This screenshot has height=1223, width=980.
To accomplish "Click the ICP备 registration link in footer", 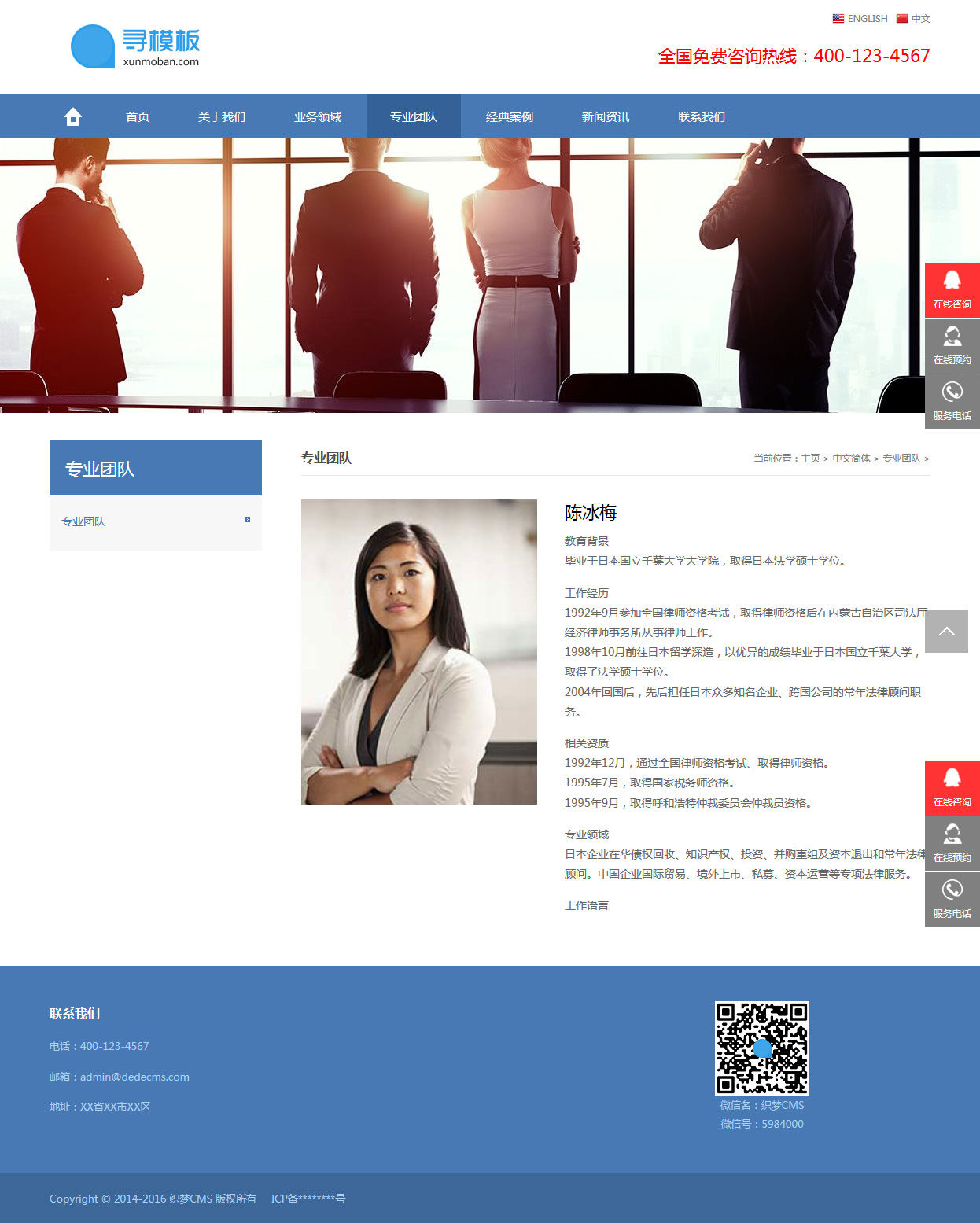I will 308,1199.
